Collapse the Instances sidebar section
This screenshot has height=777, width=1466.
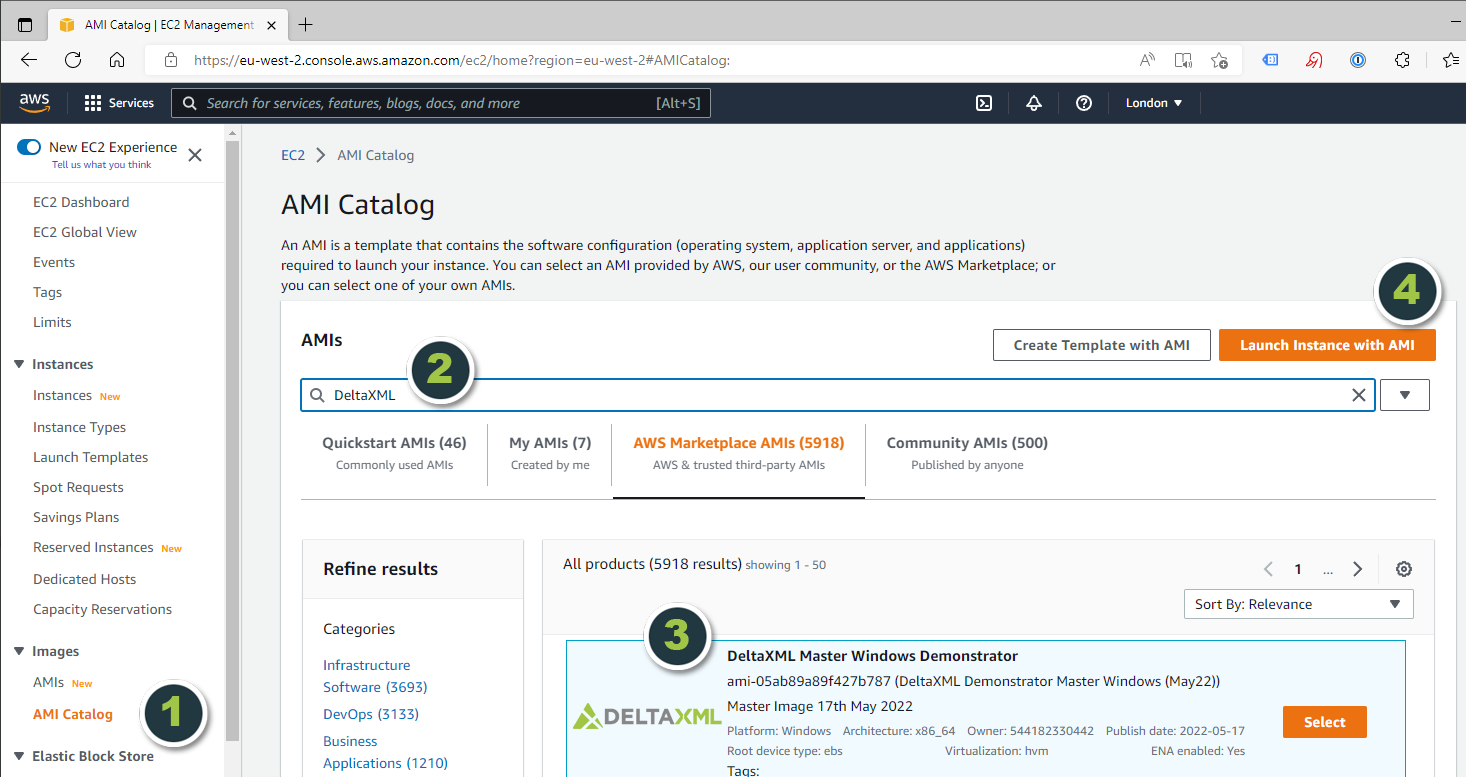(x=19, y=364)
